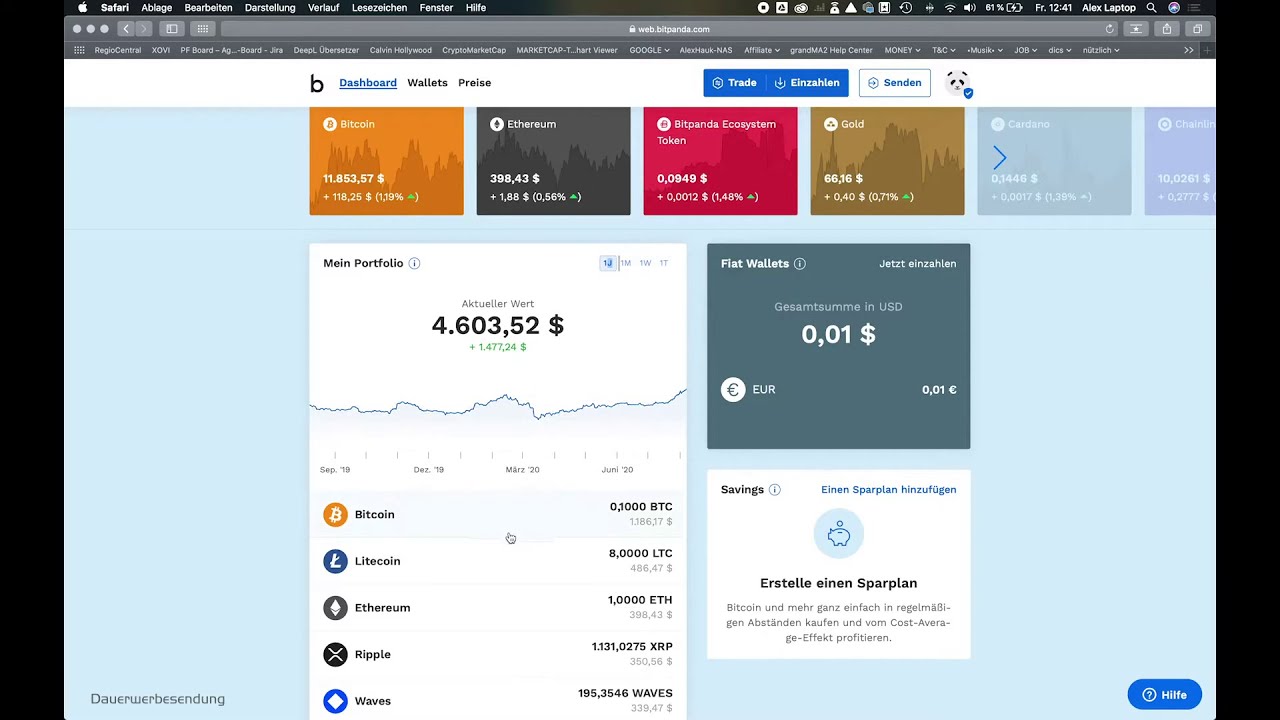This screenshot has width=1280, height=720.
Task: Click the next arrow on price cards
Action: pos(999,157)
